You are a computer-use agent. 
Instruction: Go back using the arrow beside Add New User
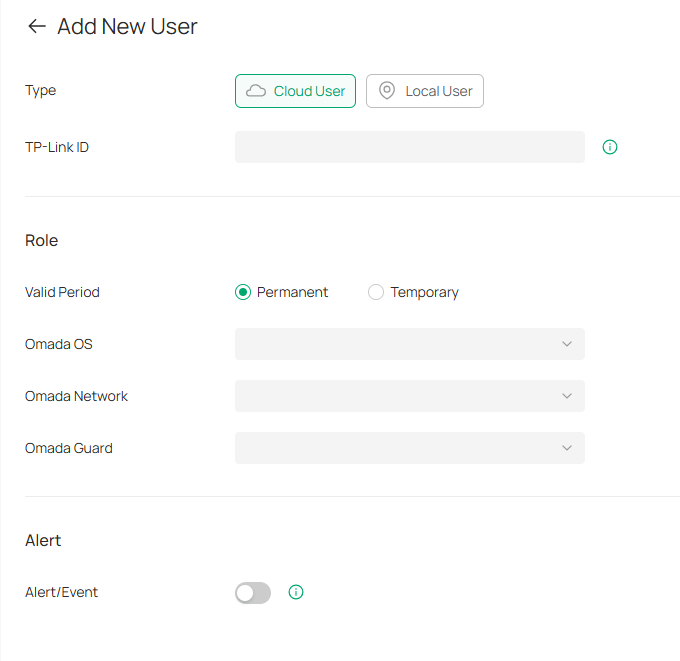[x=37, y=26]
